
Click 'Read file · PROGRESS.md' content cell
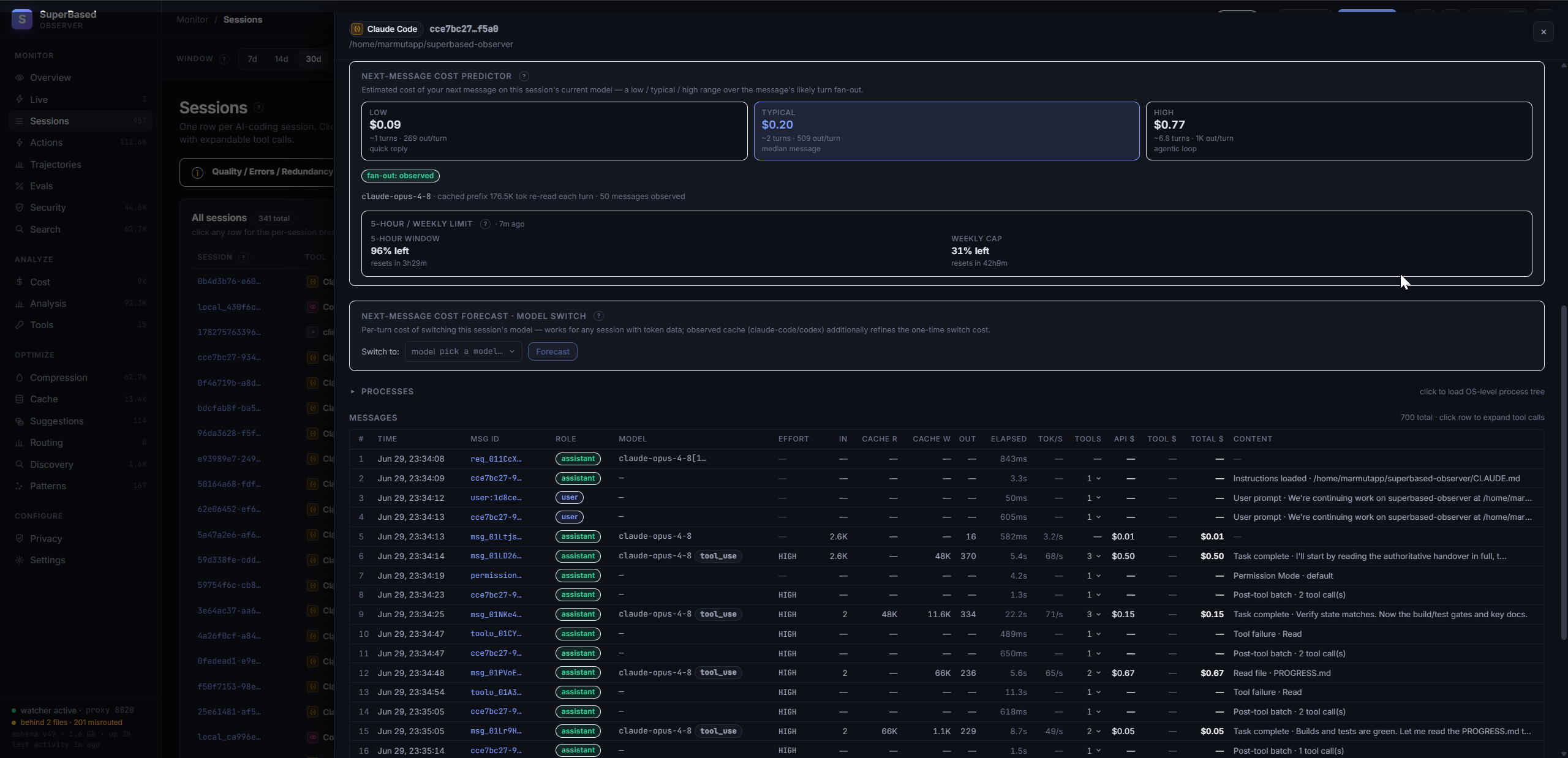point(1282,673)
